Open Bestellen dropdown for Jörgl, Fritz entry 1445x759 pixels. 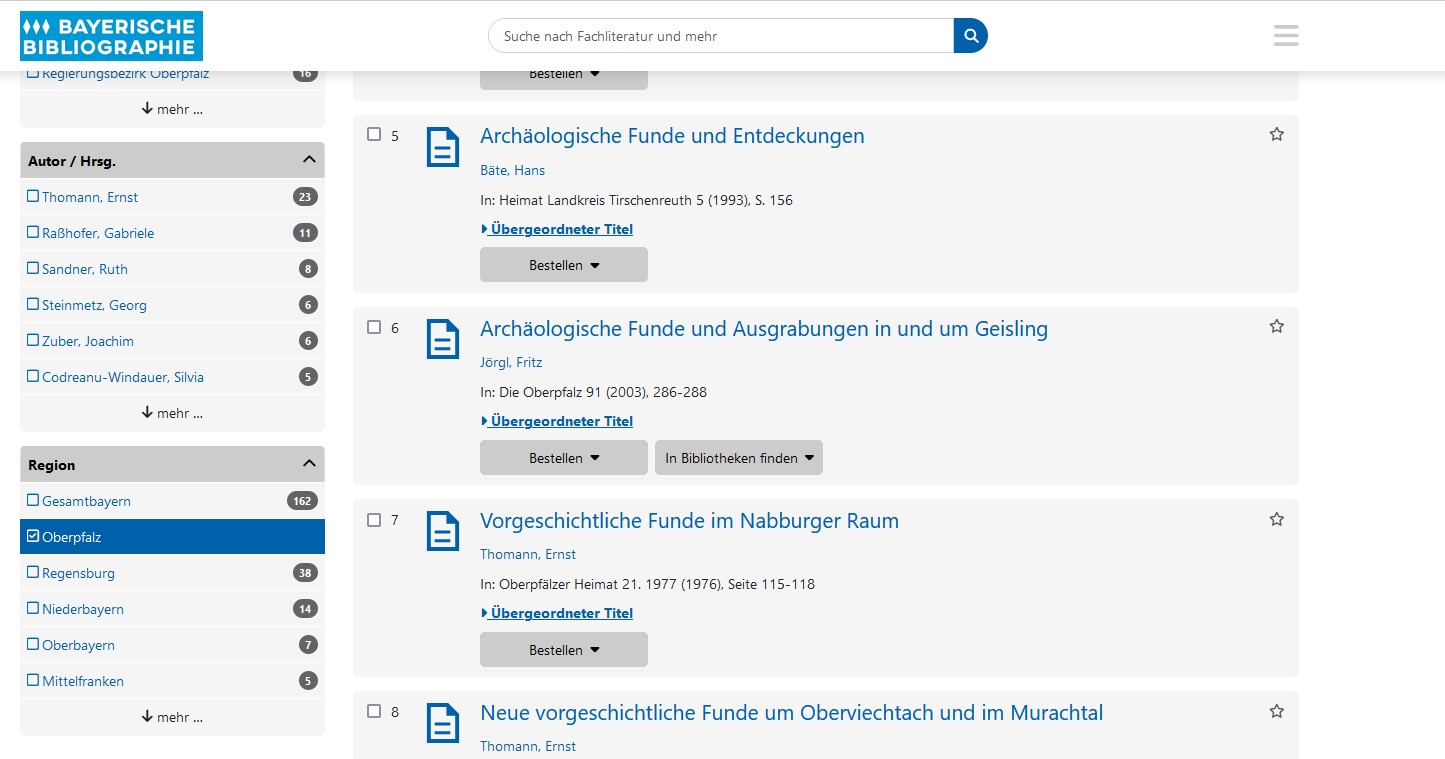pos(564,458)
